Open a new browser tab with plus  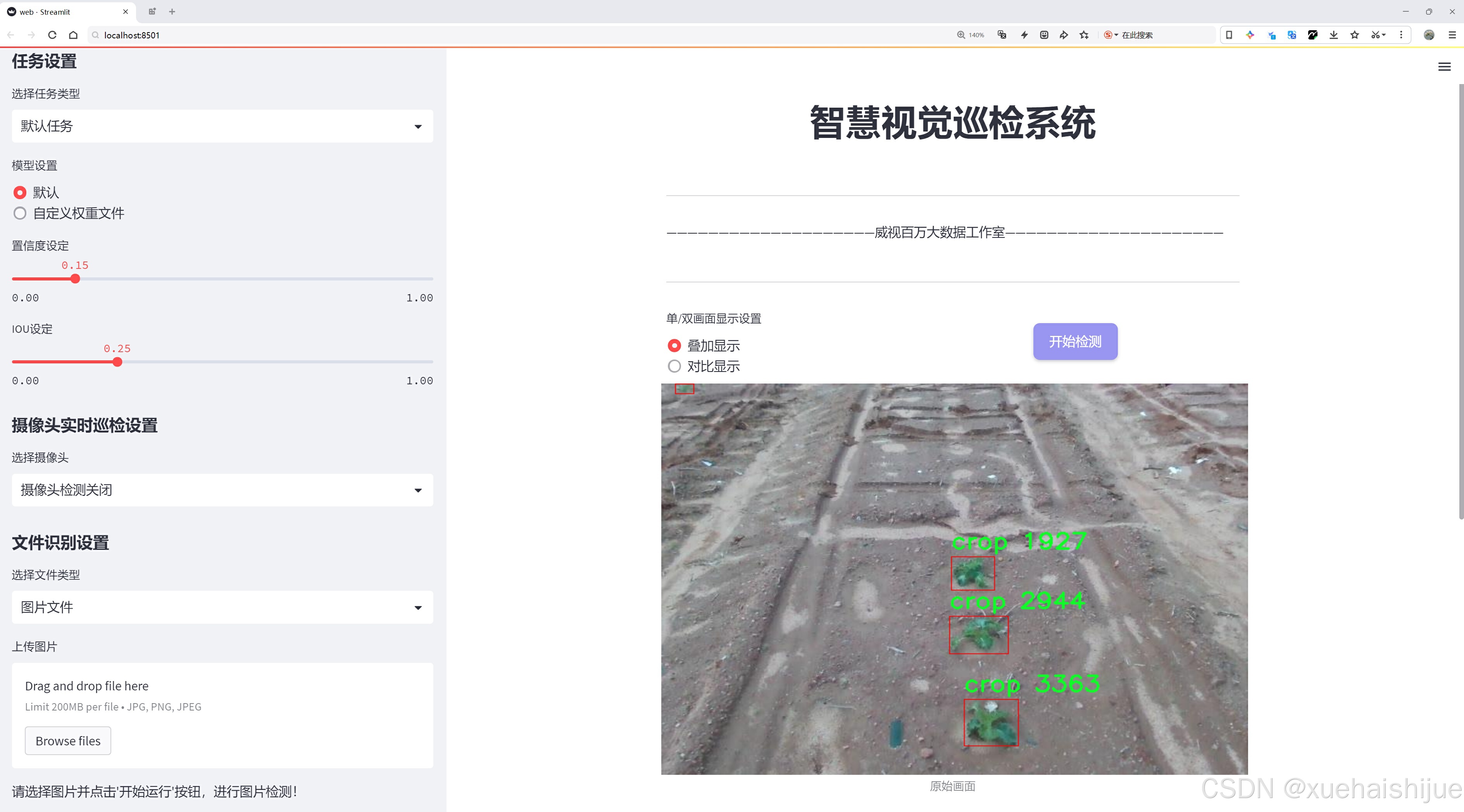[172, 11]
